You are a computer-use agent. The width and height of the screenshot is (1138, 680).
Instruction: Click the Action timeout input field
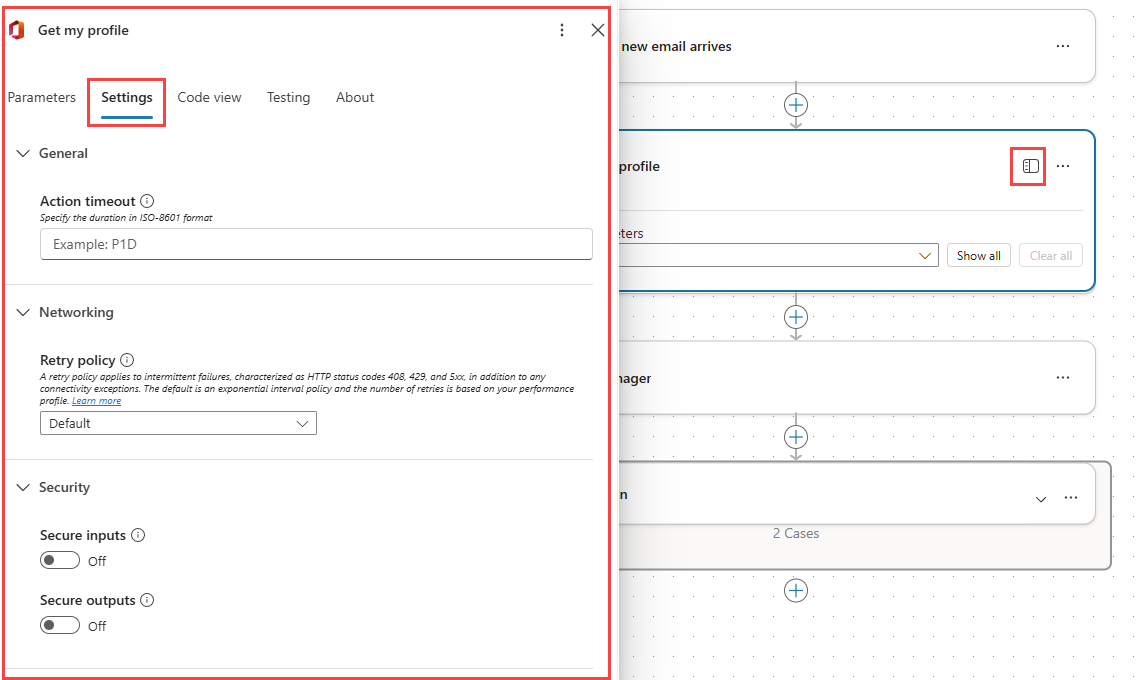pos(316,244)
